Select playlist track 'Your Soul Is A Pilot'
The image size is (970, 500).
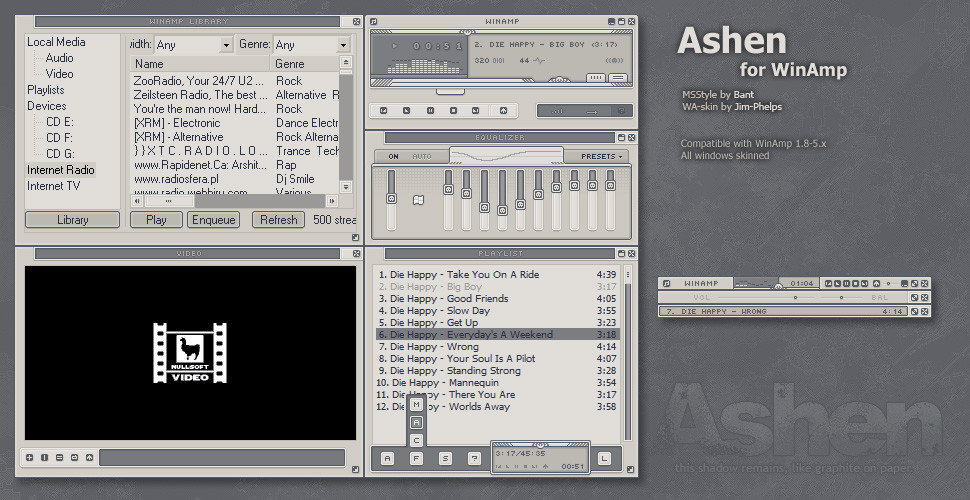[x=497, y=359]
